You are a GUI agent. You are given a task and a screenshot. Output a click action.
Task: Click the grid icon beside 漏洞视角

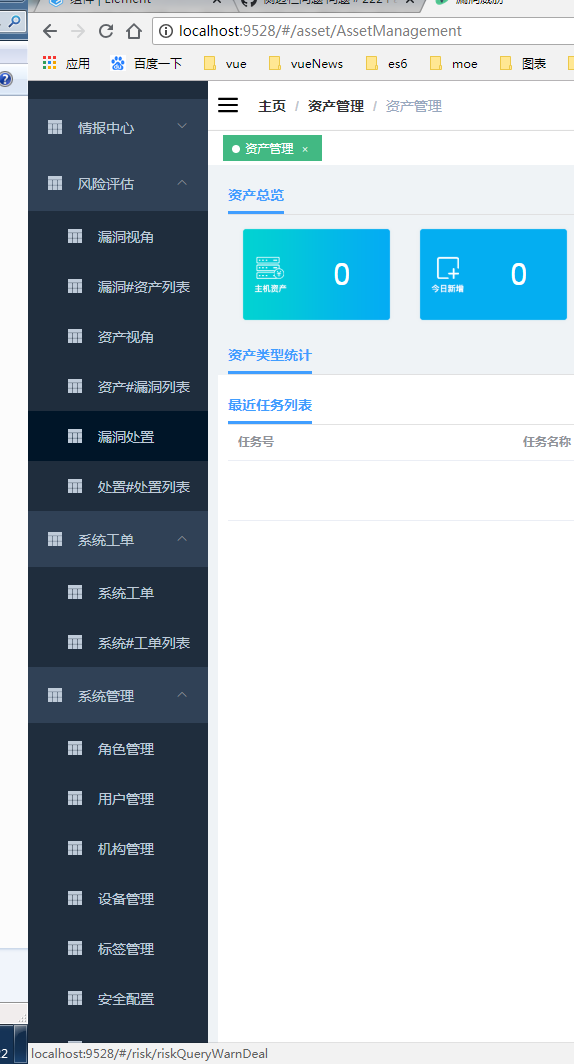click(75, 236)
